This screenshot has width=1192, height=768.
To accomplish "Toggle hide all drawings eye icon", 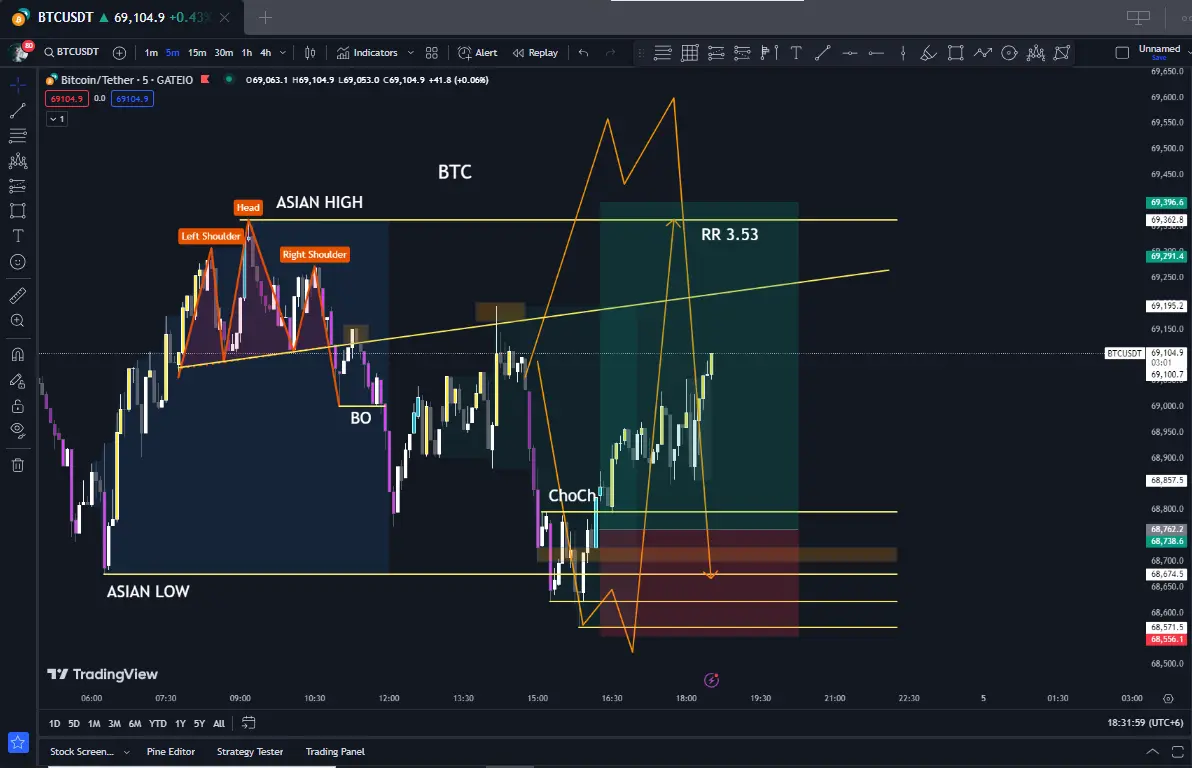I will [17, 430].
